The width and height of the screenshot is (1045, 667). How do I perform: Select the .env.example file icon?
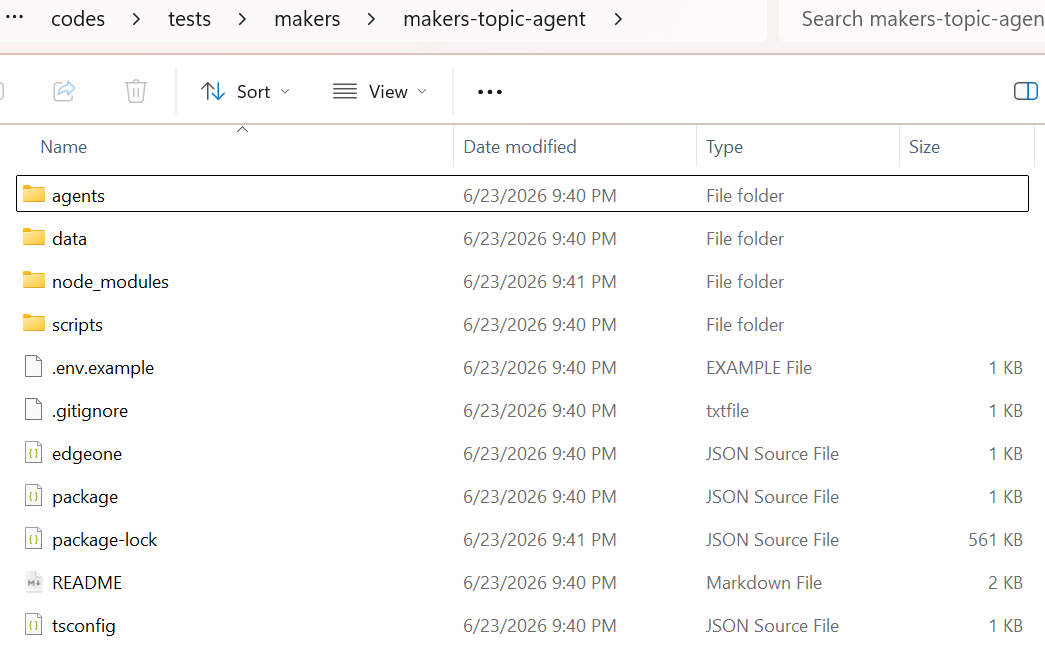tap(33, 366)
